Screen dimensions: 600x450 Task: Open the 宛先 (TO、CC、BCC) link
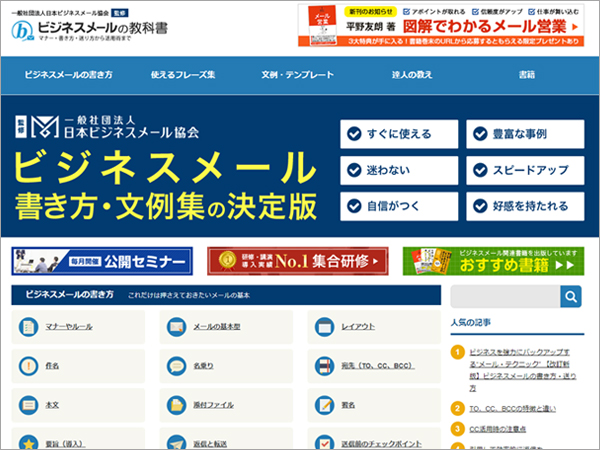[378, 366]
